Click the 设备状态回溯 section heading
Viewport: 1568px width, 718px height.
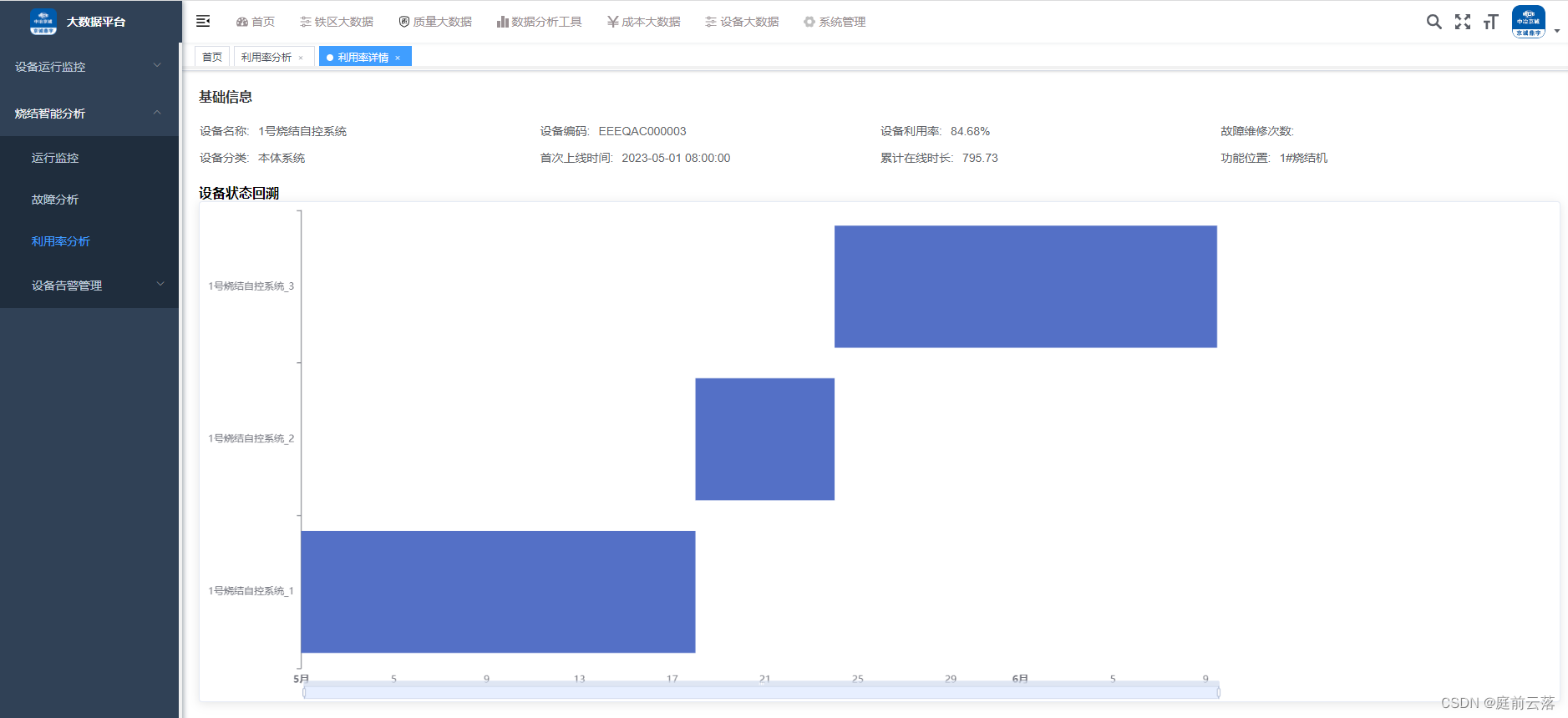[239, 193]
